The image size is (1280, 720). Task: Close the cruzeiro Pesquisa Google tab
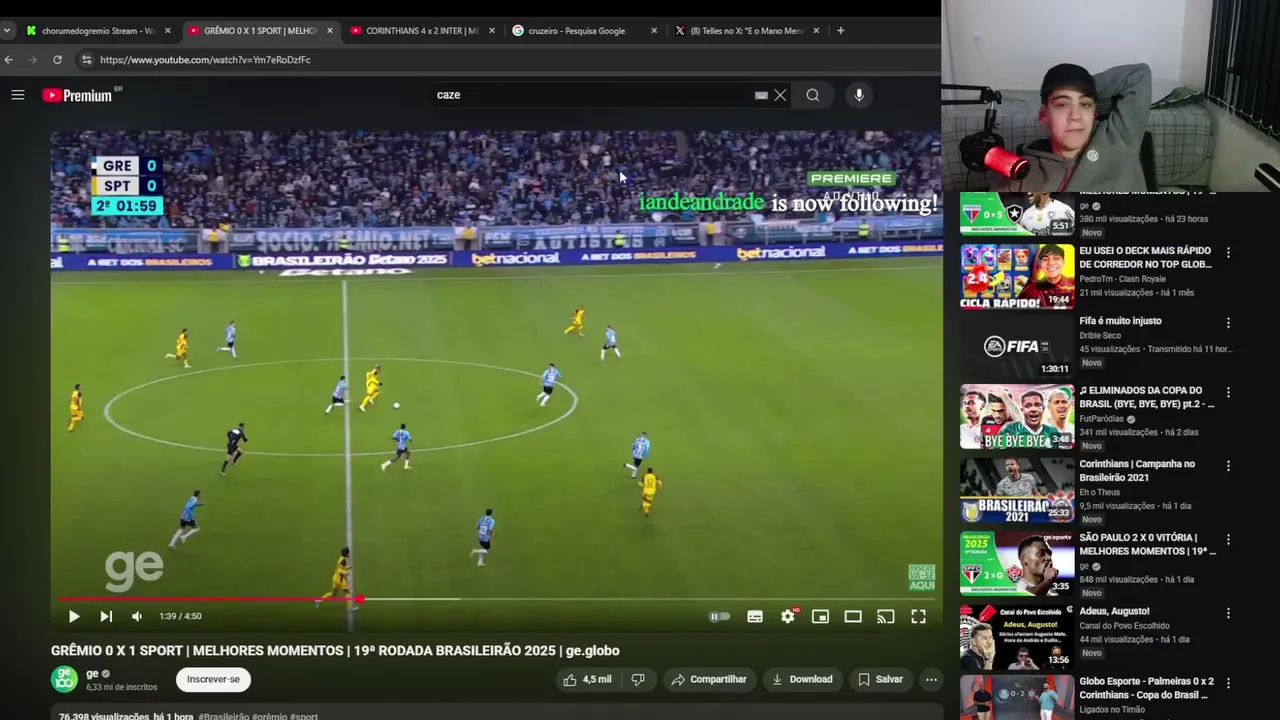pyautogui.click(x=654, y=31)
